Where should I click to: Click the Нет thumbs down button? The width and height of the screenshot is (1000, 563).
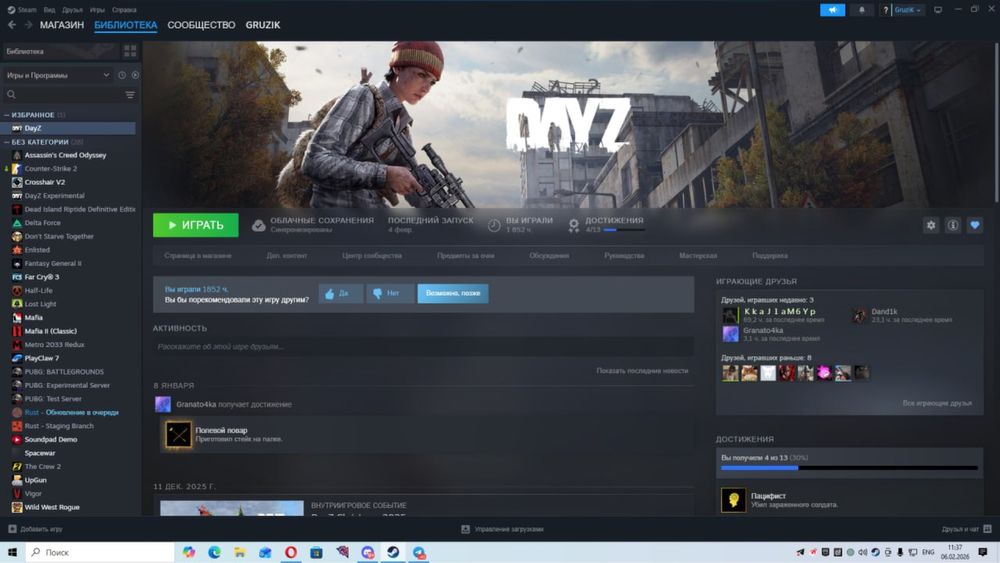pos(390,293)
